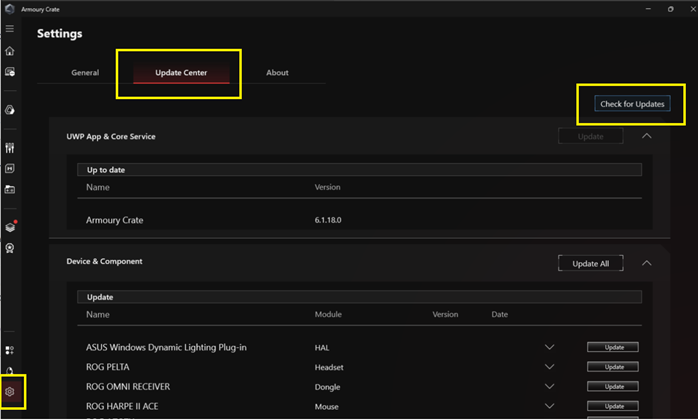Click the Armoury Crate logo in title bar
The height and width of the screenshot is (420, 698).
point(9,9)
